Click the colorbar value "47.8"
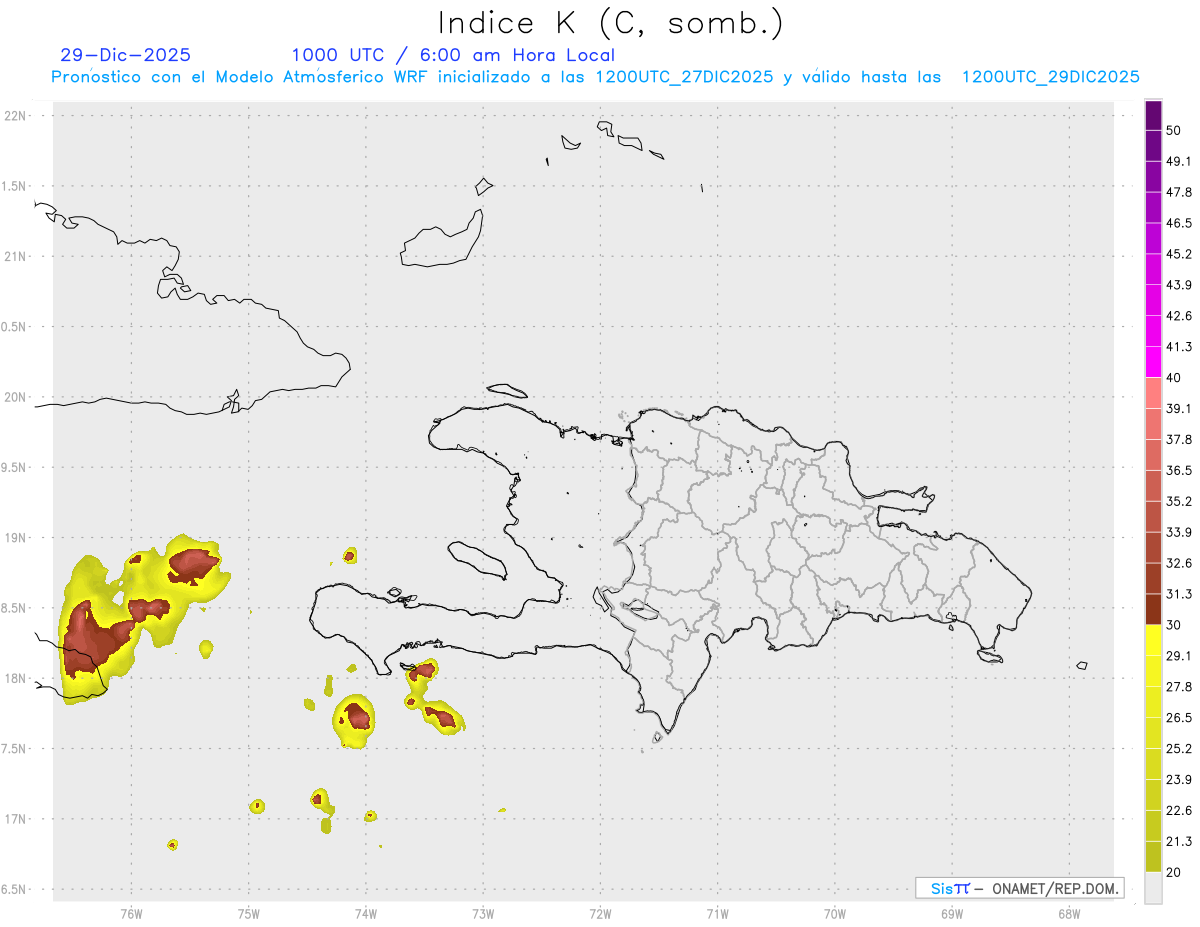 pyautogui.click(x=1179, y=192)
